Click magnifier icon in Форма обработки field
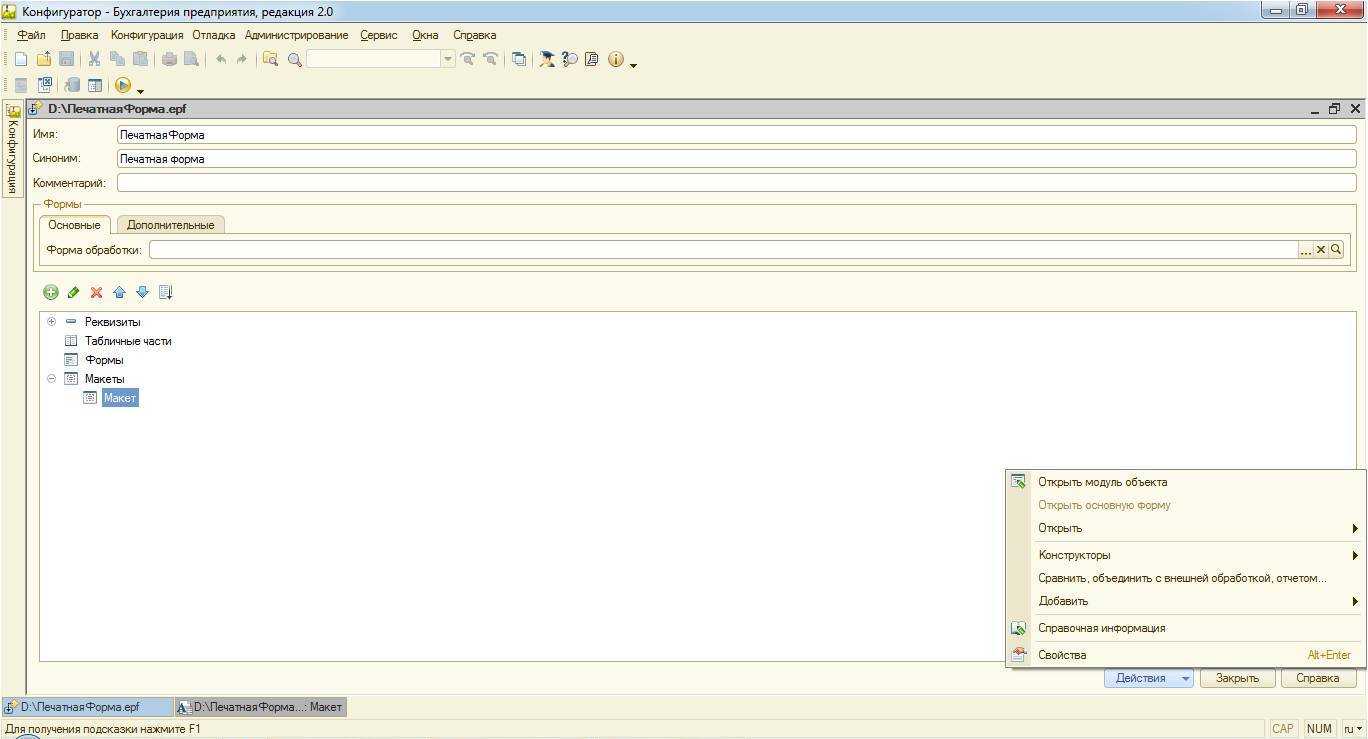The height and width of the screenshot is (739, 1368). pyautogui.click(x=1336, y=250)
